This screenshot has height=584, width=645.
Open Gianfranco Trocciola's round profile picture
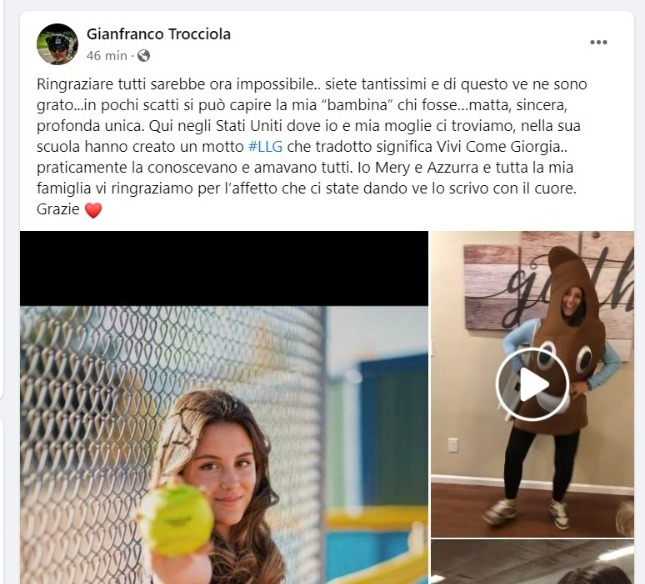point(57,44)
